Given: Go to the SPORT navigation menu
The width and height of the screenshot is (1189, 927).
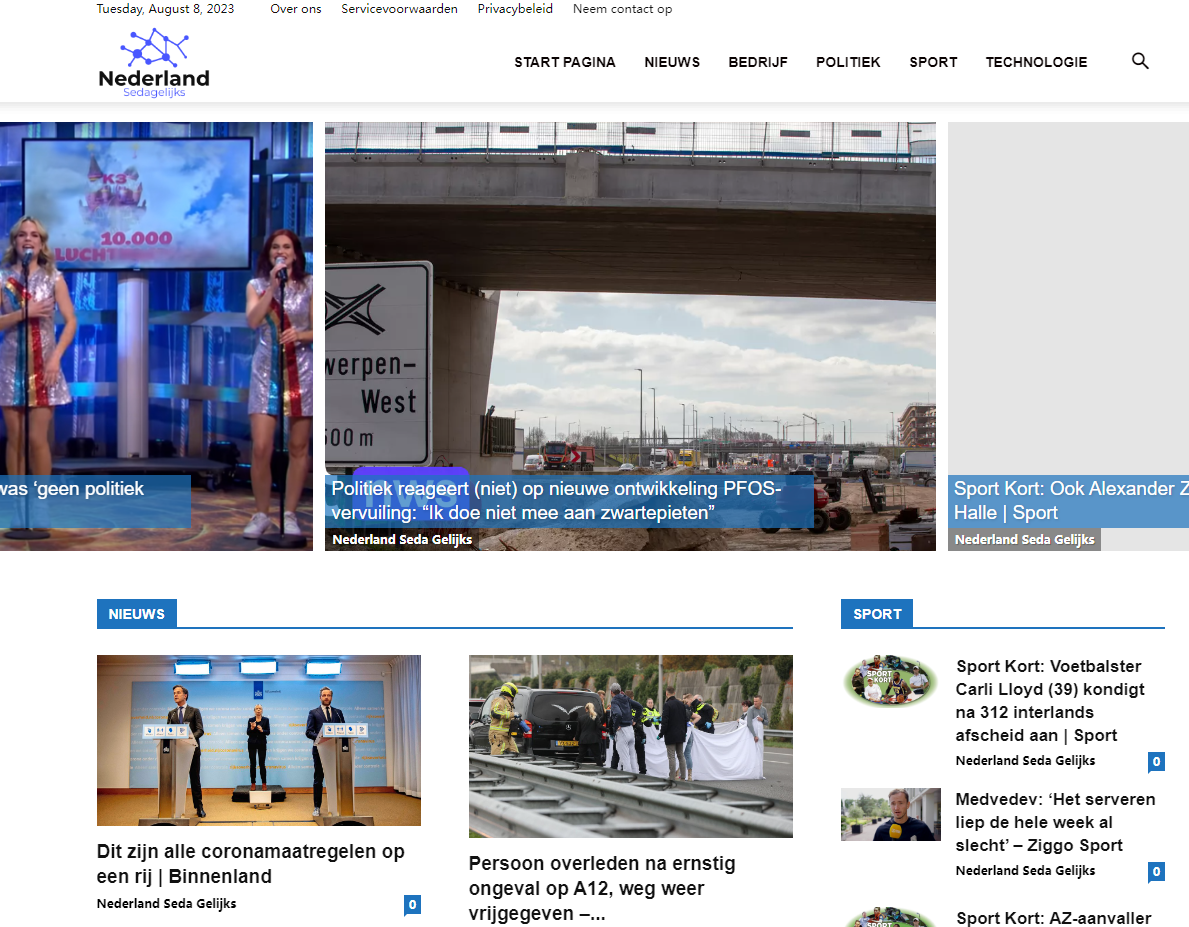Looking at the screenshot, I should coord(933,62).
